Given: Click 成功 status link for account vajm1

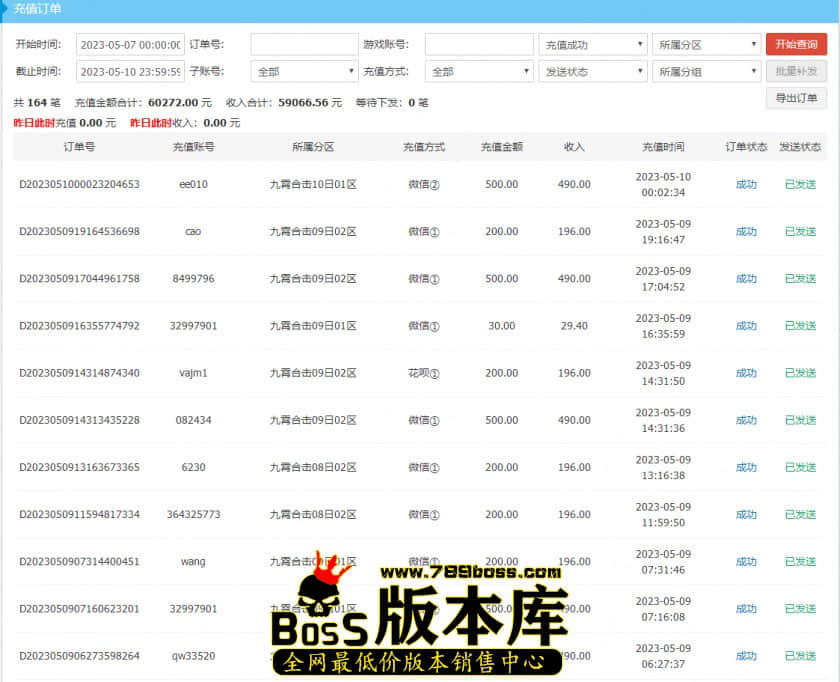Looking at the screenshot, I should pyautogui.click(x=746, y=373).
